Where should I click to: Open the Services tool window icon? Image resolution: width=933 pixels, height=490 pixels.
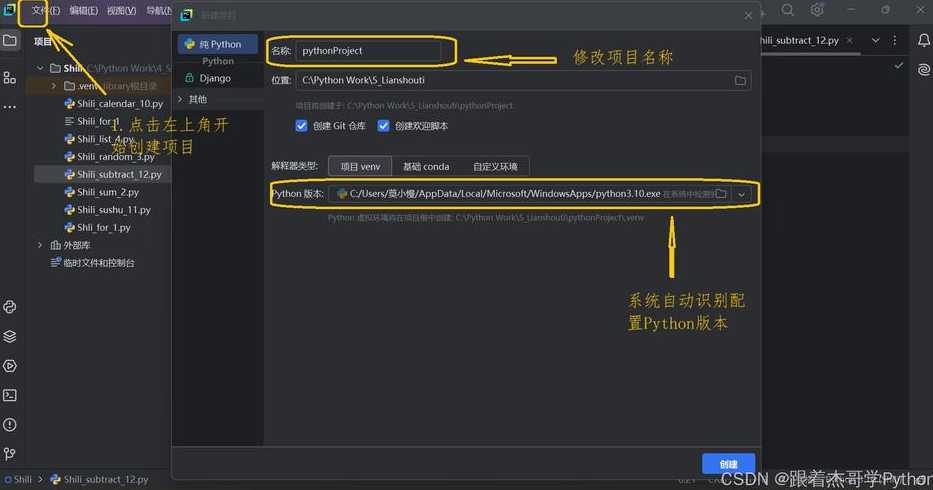pos(10,366)
